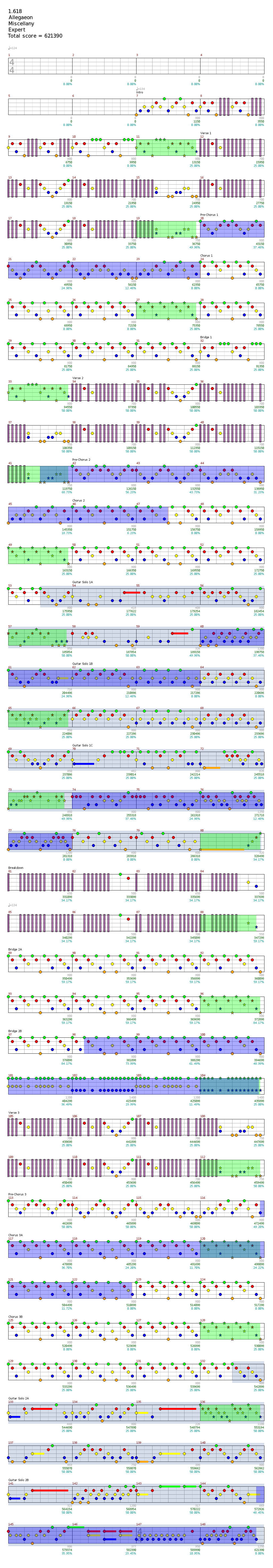Click the song title '1.618'
This screenshot has height=1568, width=273.
pyautogui.click(x=15, y=11)
